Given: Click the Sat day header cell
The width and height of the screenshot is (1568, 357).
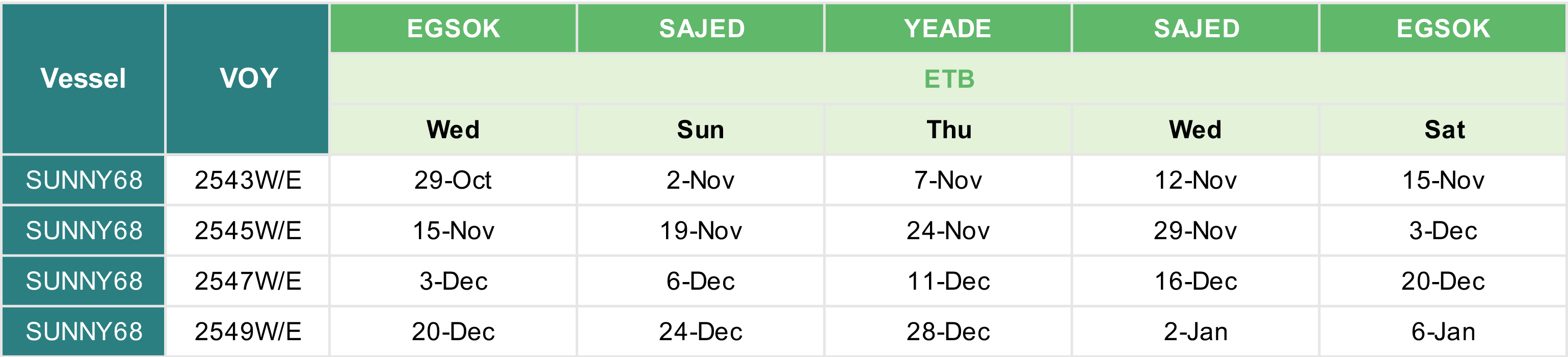Looking at the screenshot, I should point(1443,130).
